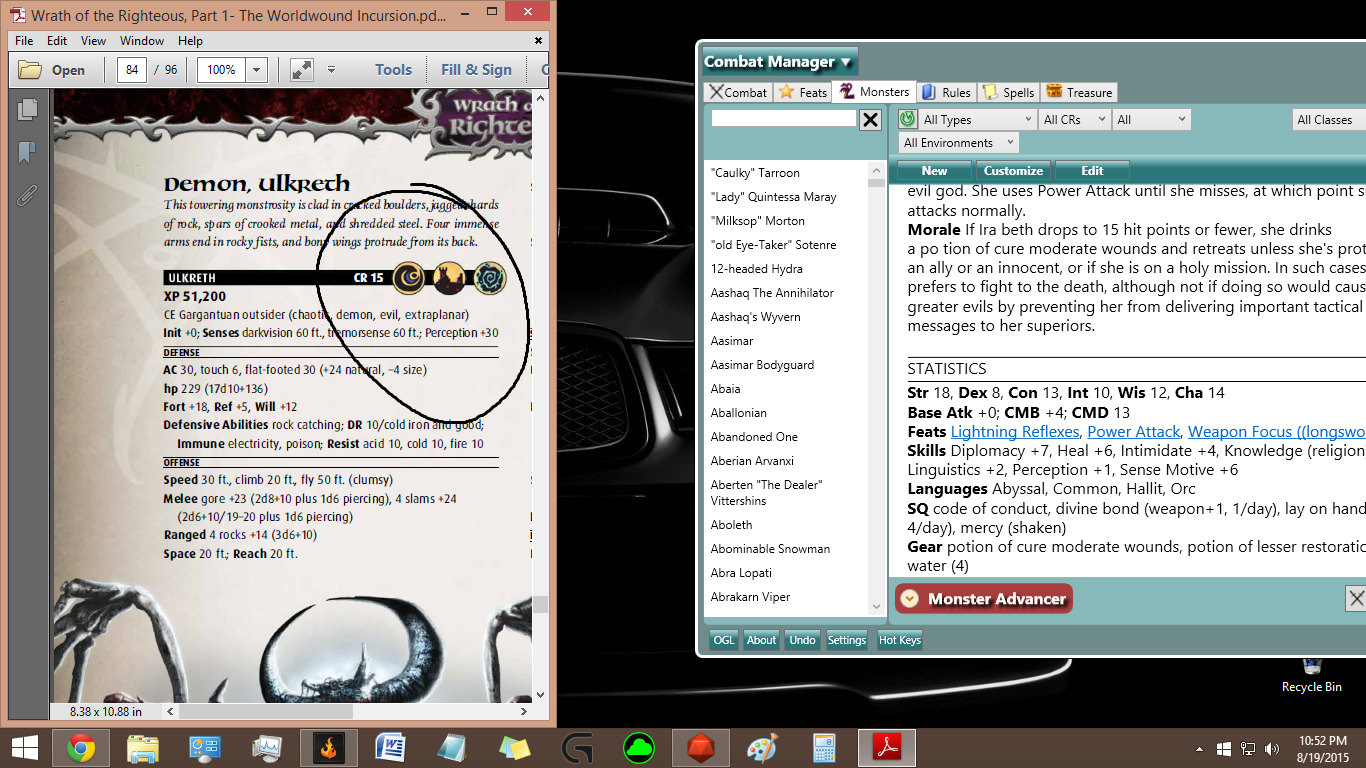Click the Customize button

tap(1013, 170)
